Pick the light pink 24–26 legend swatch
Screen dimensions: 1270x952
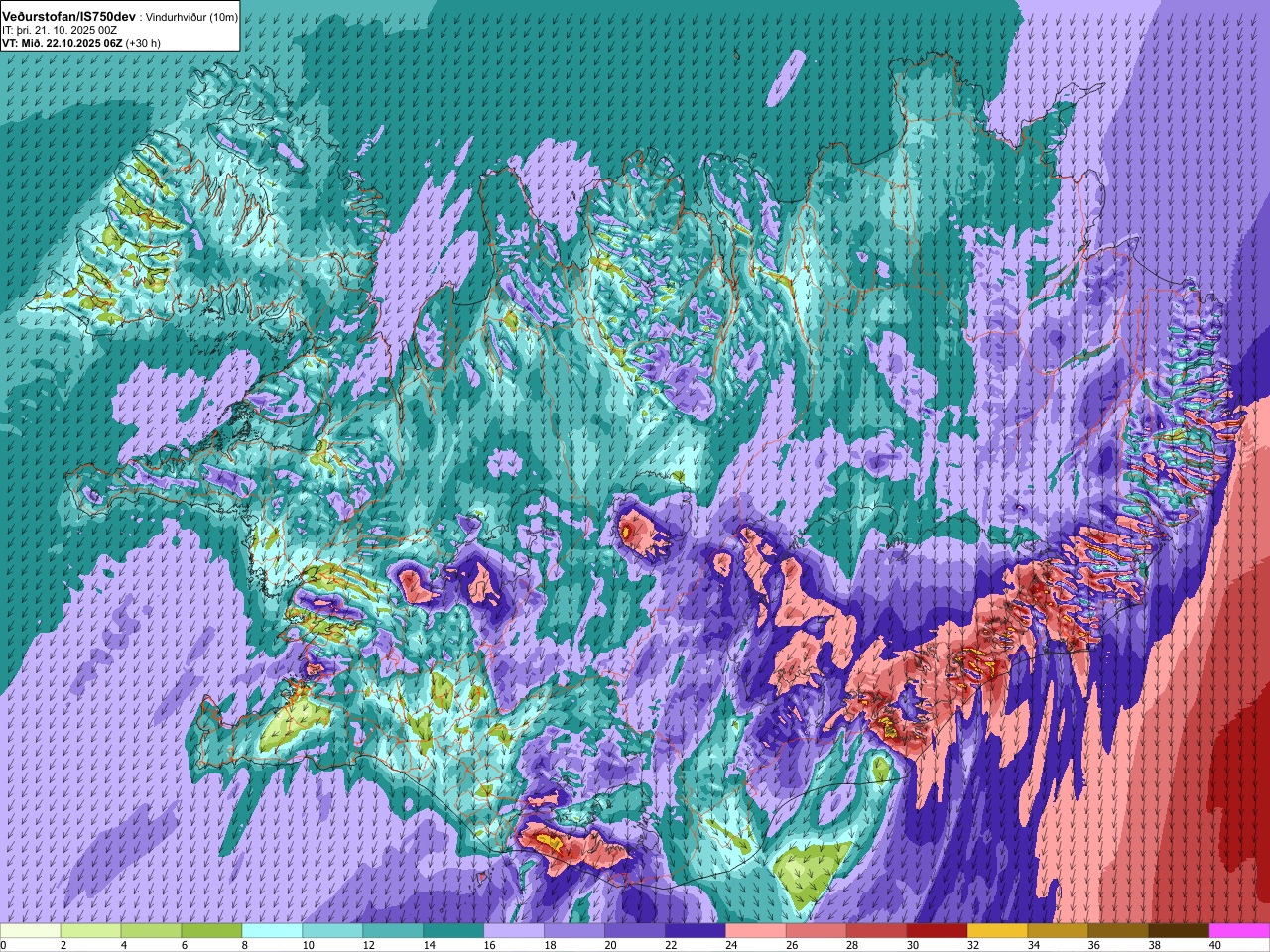[756, 931]
